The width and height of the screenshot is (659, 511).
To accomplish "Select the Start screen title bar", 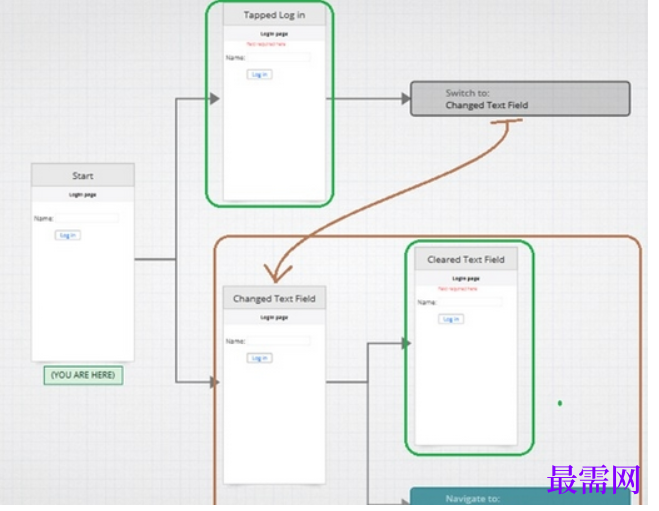I will tap(83, 175).
